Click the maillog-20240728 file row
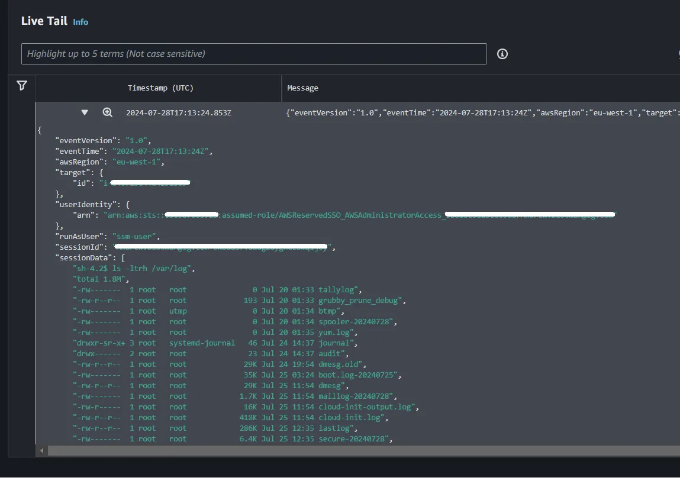 click(x=235, y=396)
